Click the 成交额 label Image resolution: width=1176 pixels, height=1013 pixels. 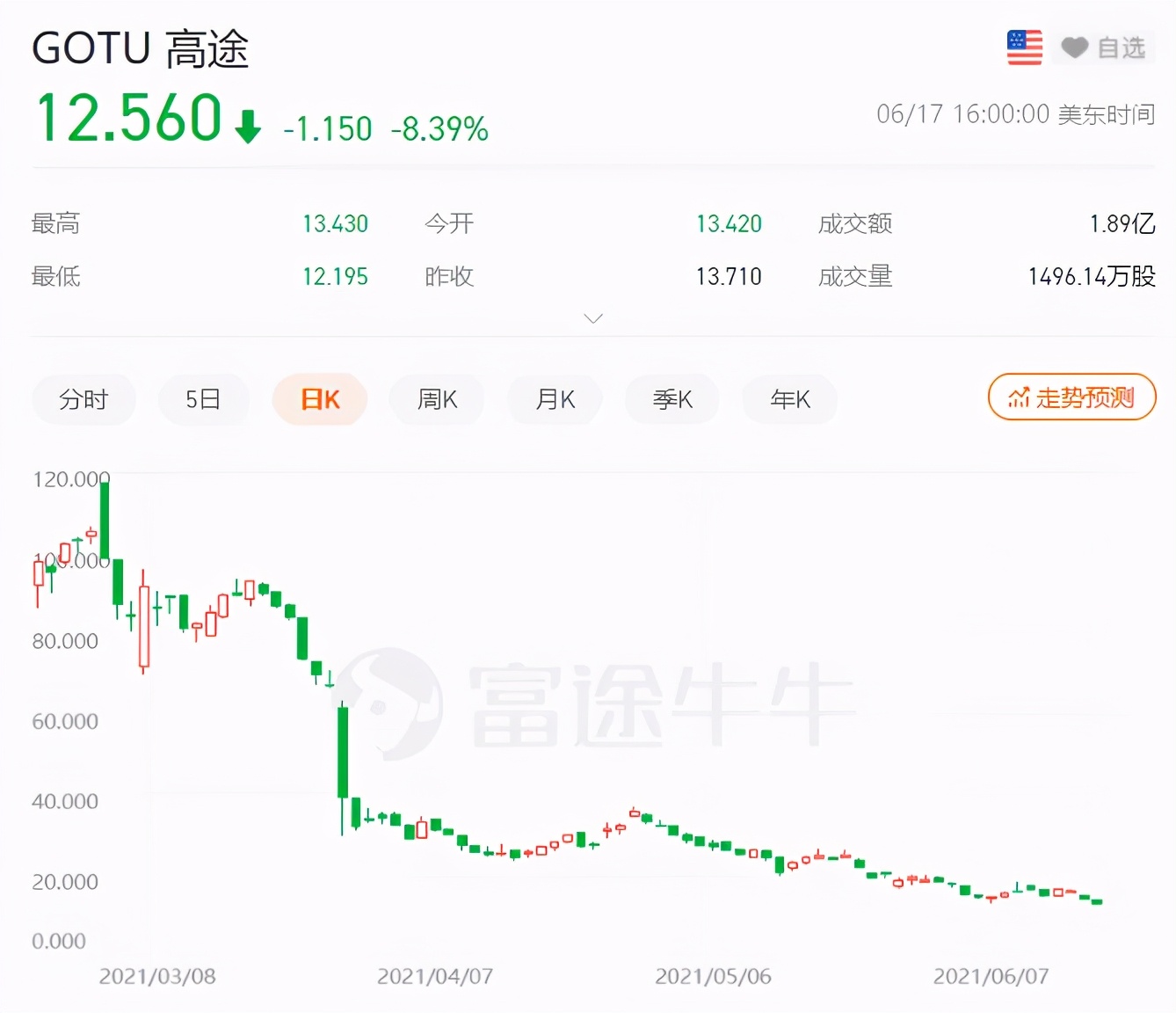(855, 224)
